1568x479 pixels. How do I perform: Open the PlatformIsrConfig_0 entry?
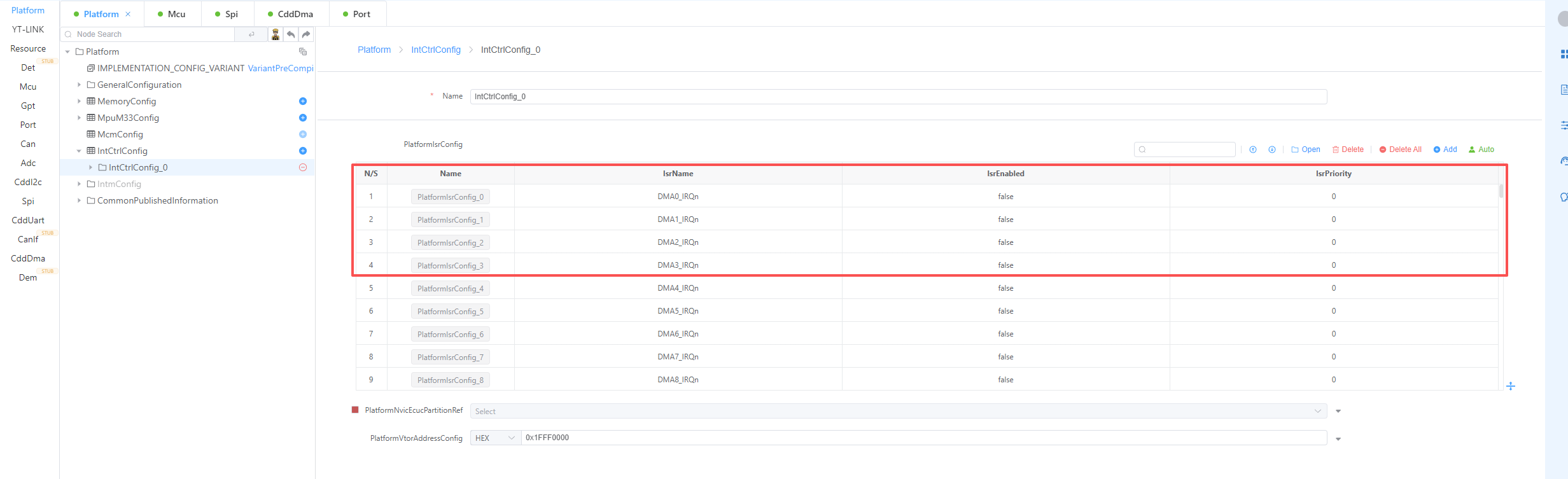point(451,197)
